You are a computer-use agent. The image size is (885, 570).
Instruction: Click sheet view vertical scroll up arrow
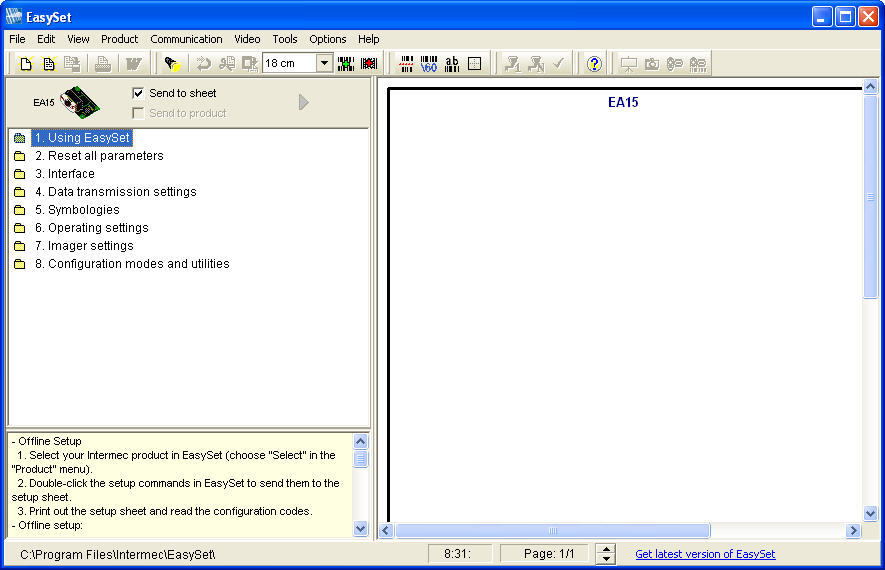(870, 87)
